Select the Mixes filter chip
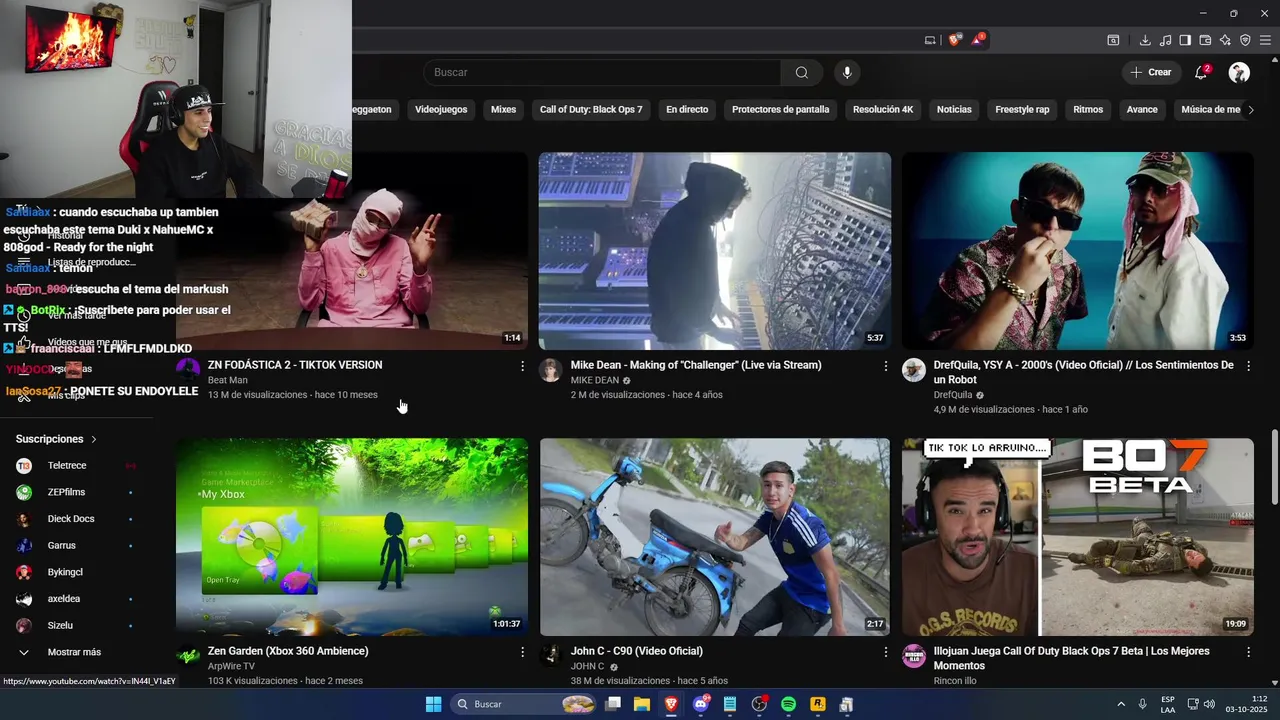Image resolution: width=1280 pixels, height=720 pixels. 504,110
